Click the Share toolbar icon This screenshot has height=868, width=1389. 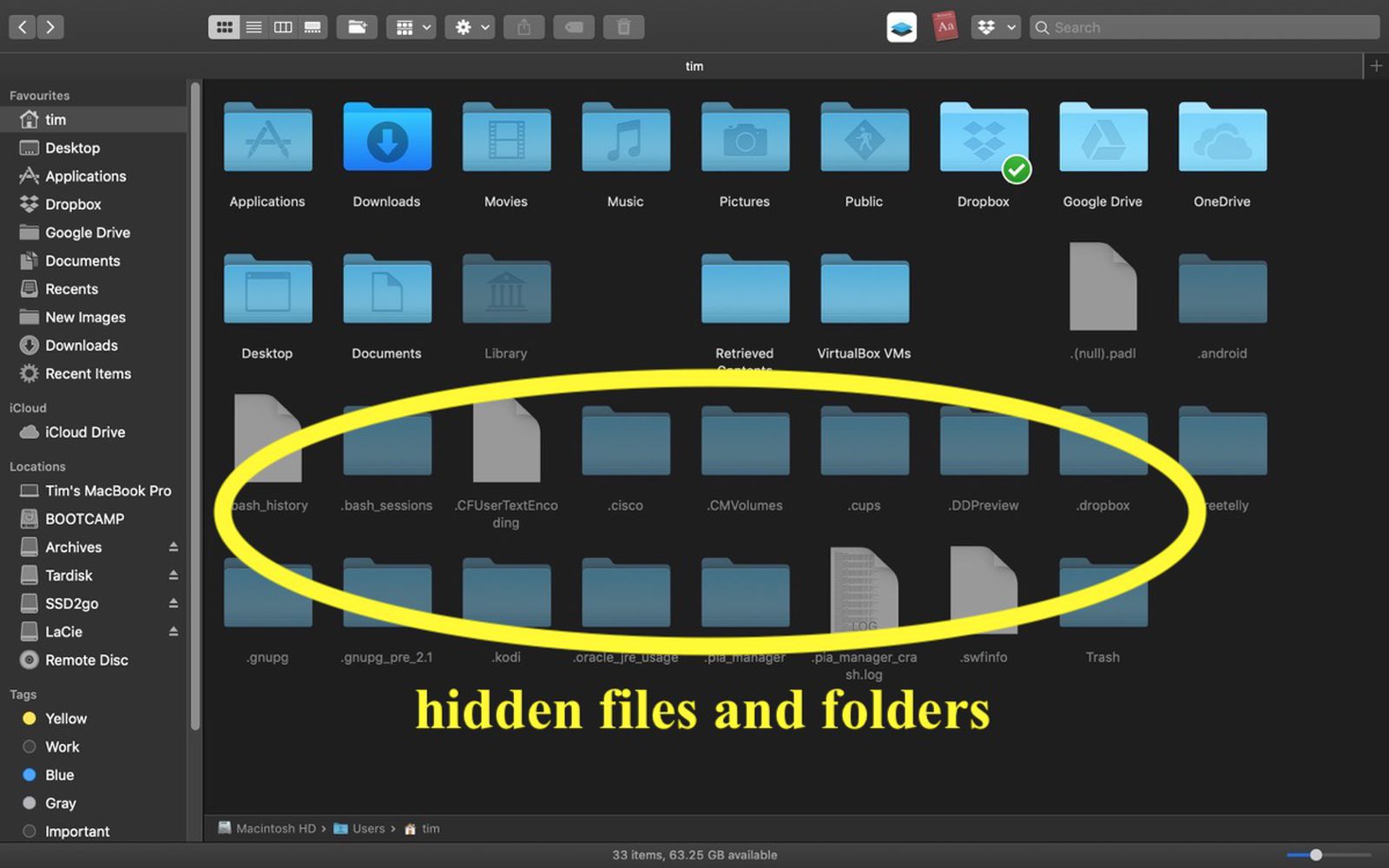coord(523,27)
